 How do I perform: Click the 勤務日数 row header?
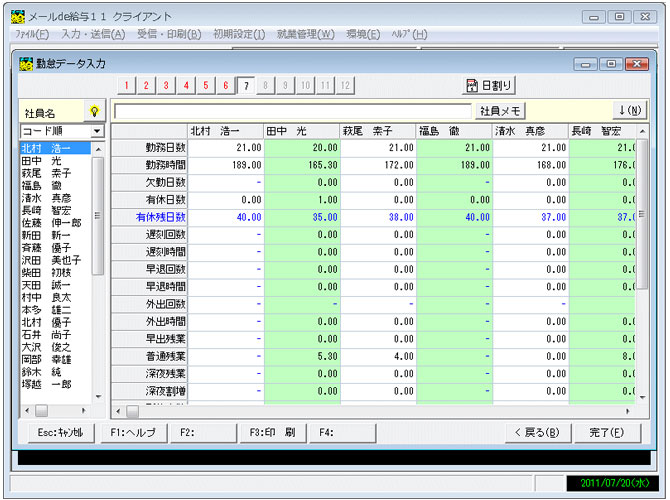pos(149,148)
